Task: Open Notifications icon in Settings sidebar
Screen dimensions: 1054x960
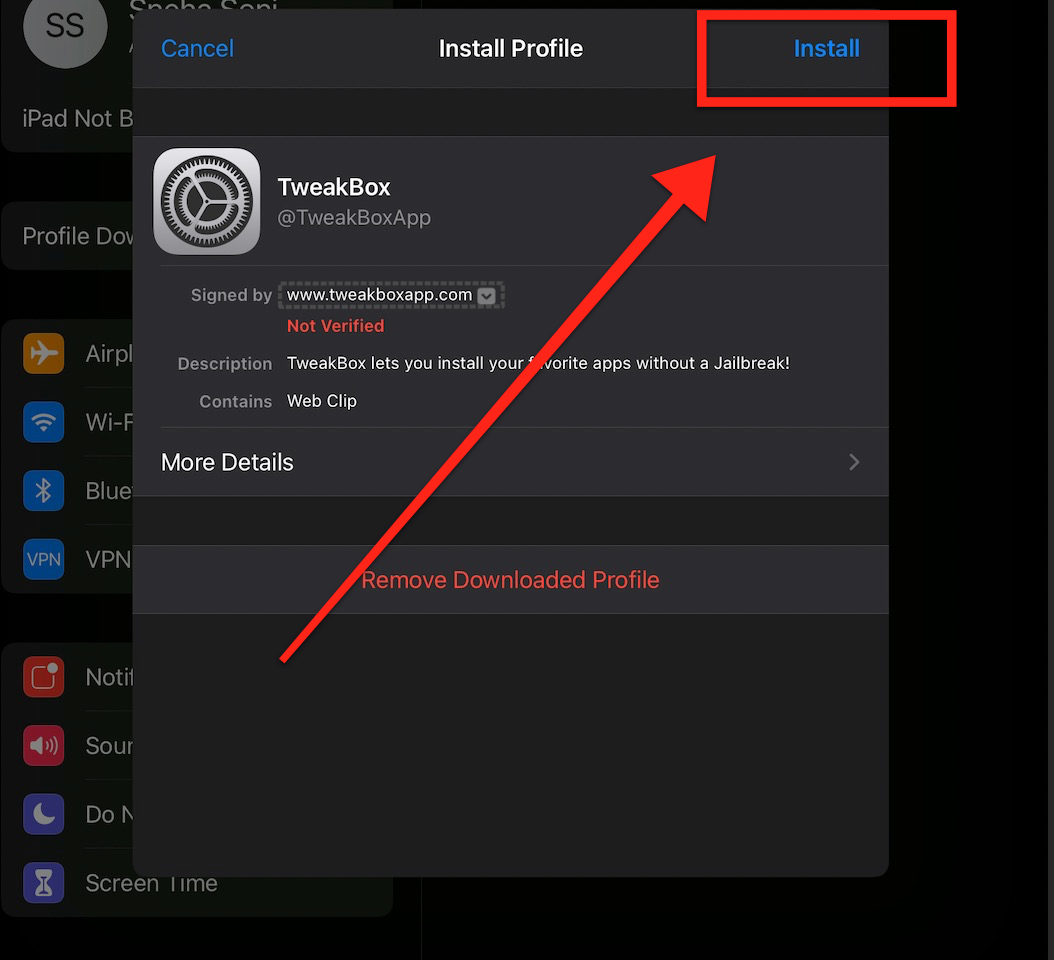Action: [x=44, y=677]
